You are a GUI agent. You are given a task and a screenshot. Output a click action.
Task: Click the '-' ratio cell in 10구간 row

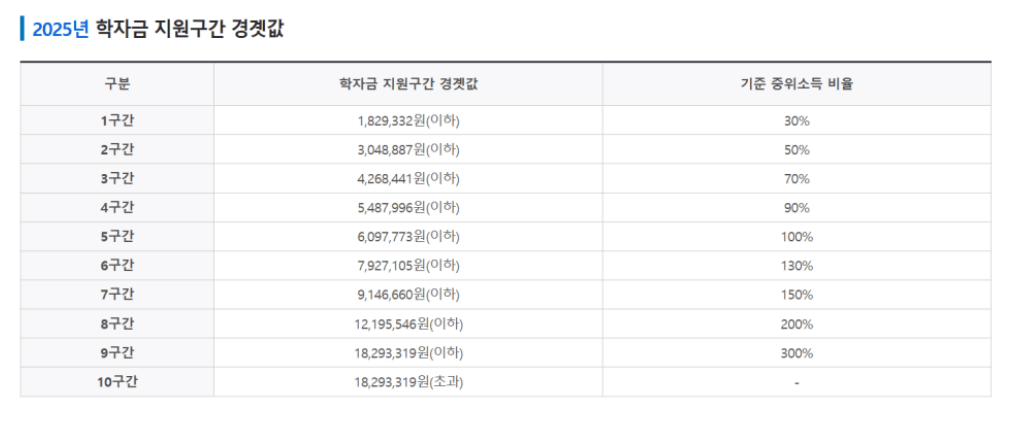pyautogui.click(x=797, y=383)
